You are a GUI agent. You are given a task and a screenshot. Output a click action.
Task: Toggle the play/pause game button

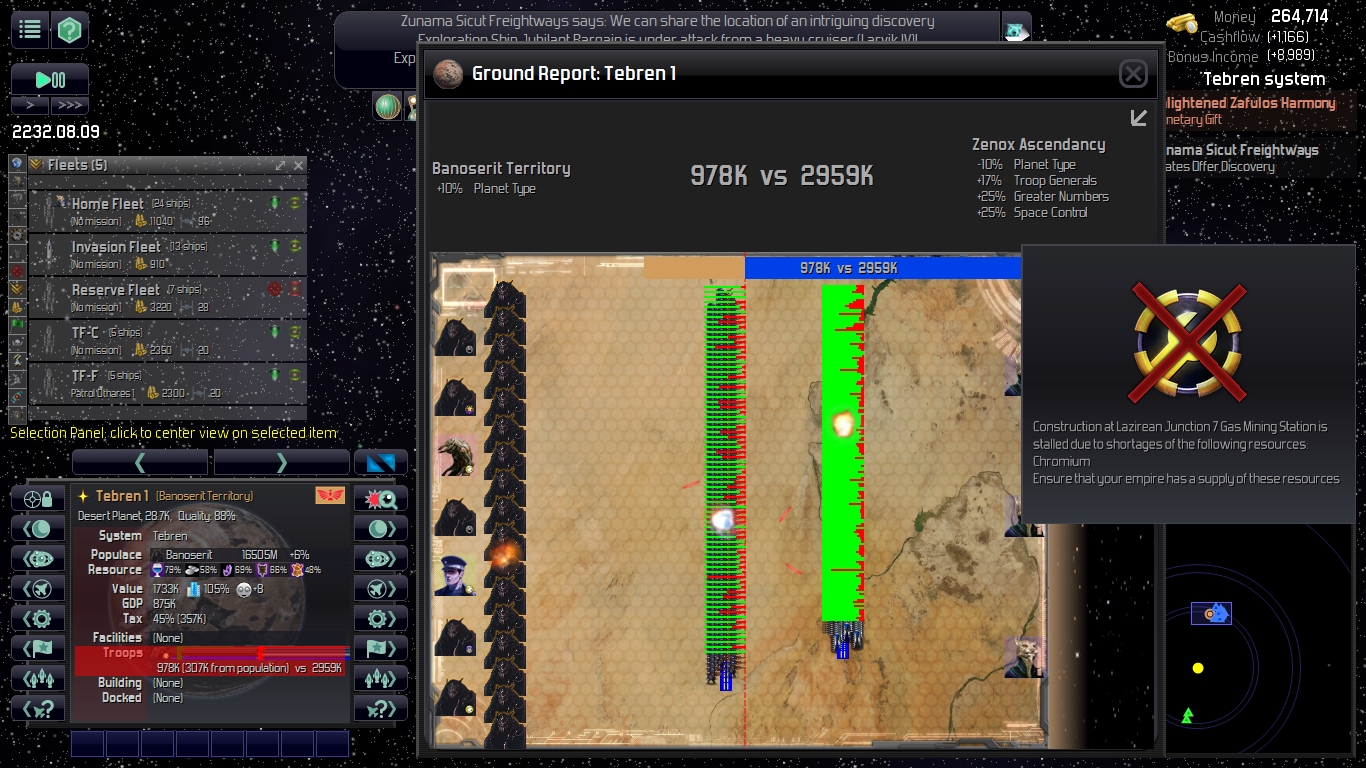point(50,80)
